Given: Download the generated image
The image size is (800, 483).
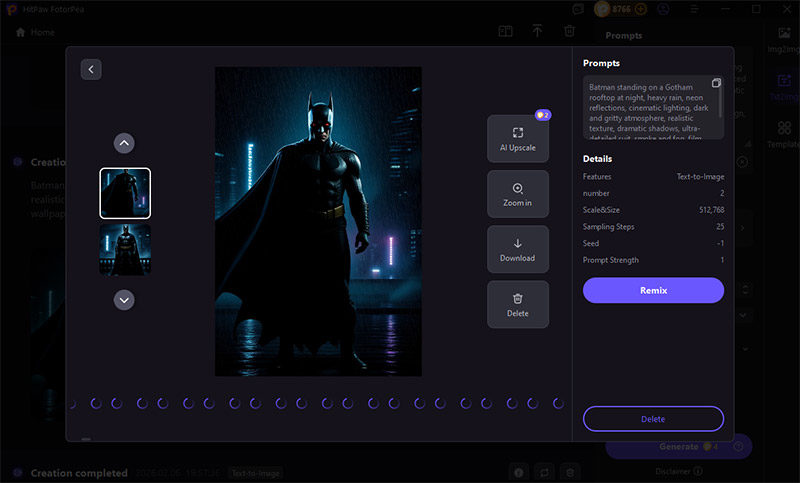Looking at the screenshot, I should tap(518, 249).
